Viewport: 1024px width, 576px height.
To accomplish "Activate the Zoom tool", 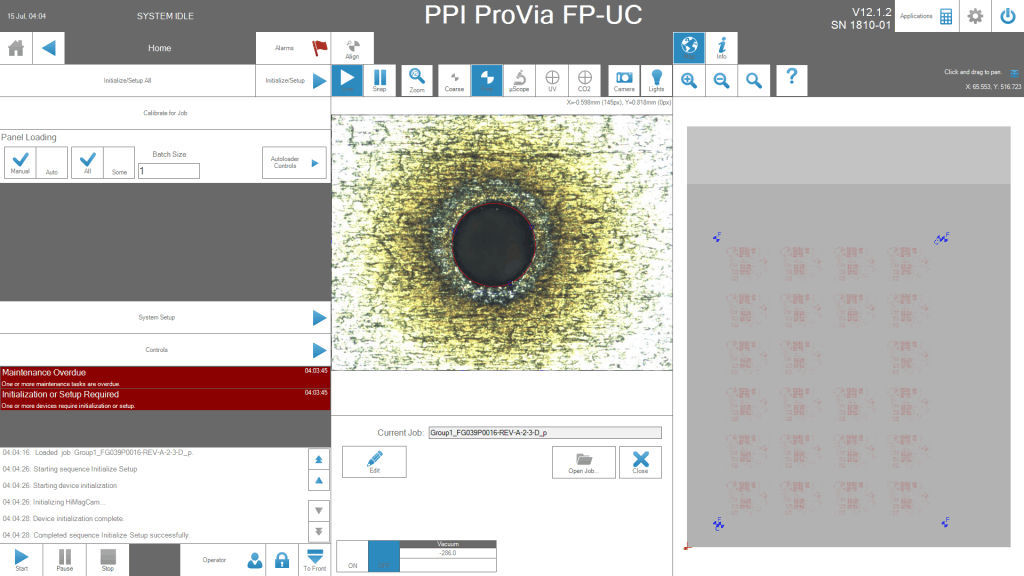I will point(416,80).
